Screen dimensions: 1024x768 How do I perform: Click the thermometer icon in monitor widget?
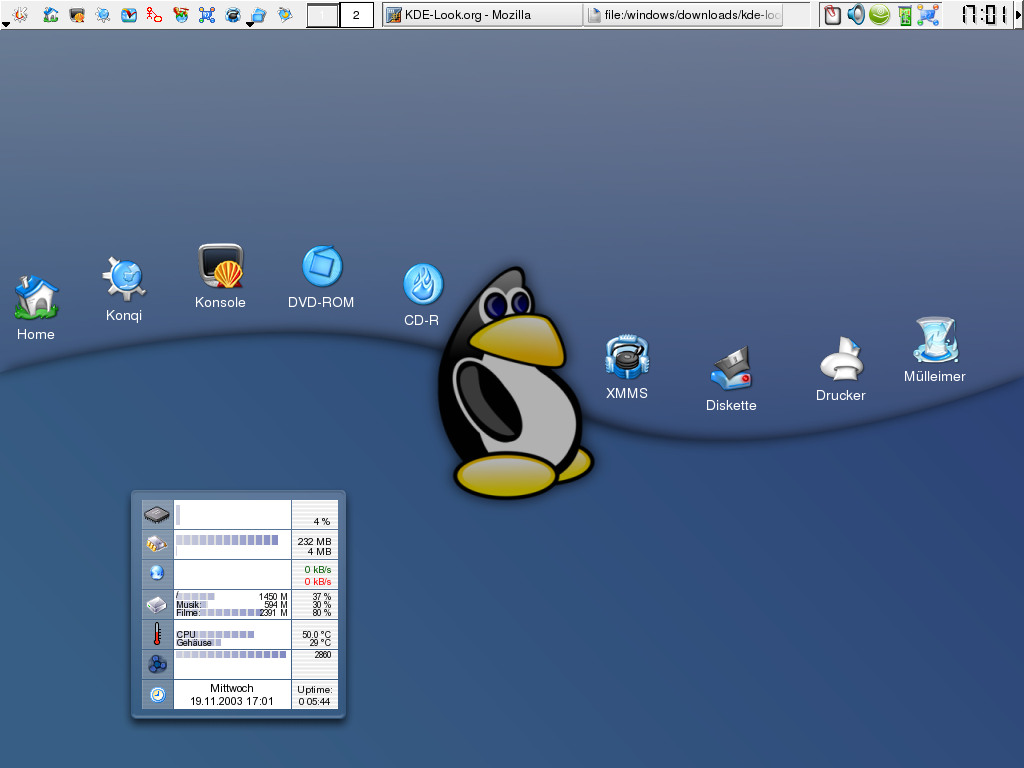pos(157,634)
